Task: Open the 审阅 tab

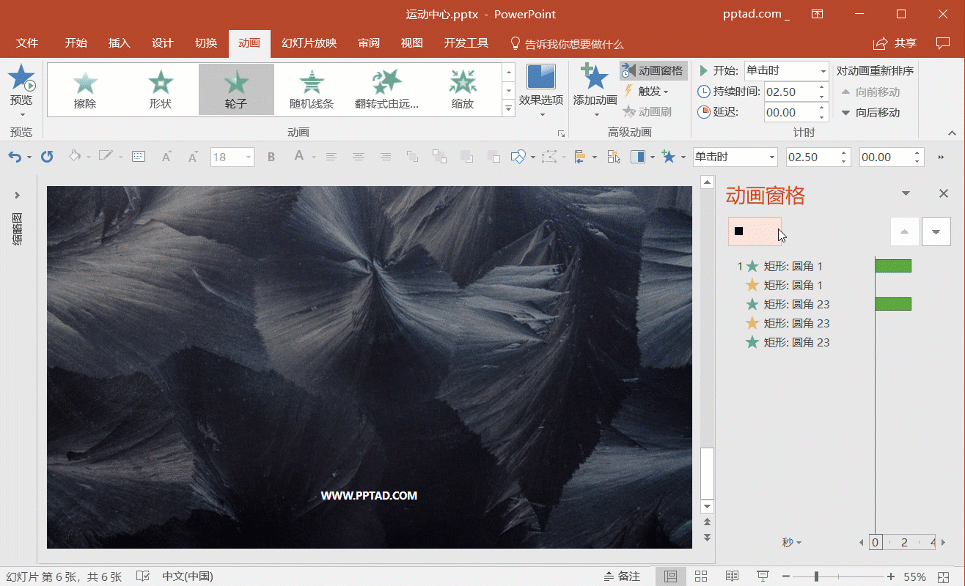Action: pyautogui.click(x=369, y=43)
